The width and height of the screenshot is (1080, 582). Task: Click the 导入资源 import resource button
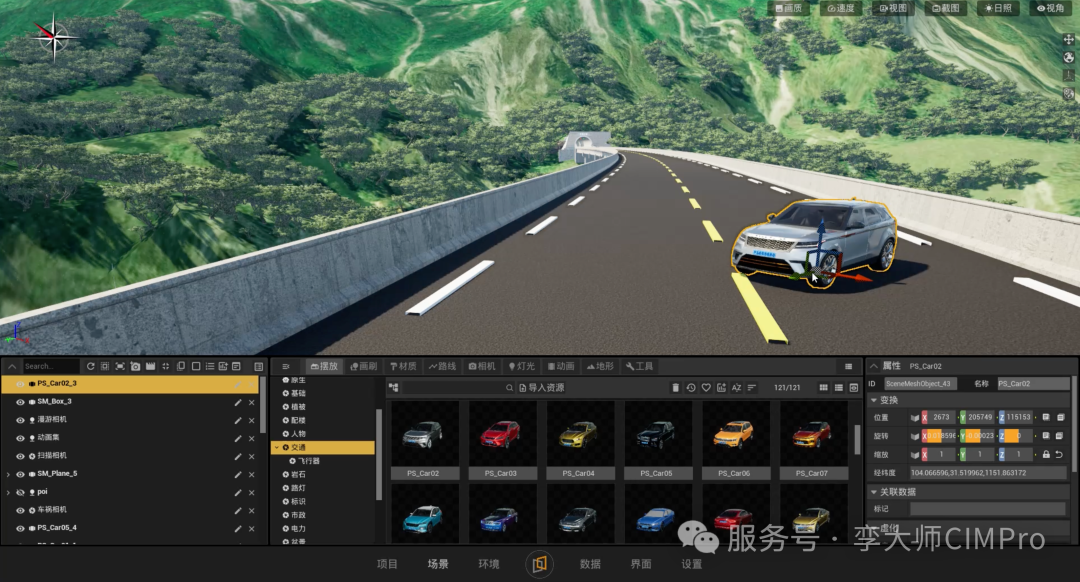pyautogui.click(x=542, y=388)
